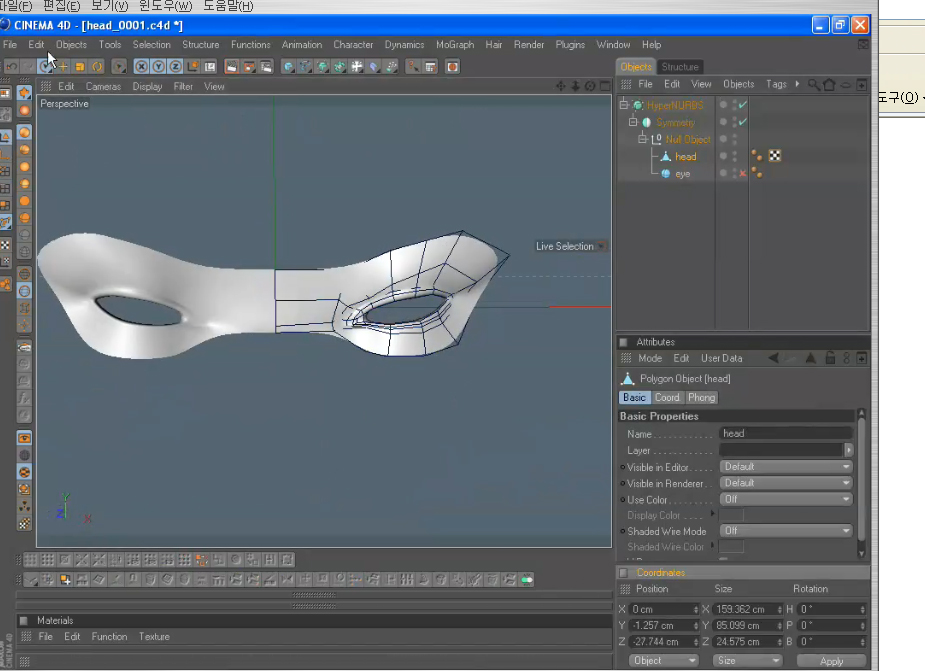The image size is (925, 671).
Task: Click the Apply button
Action: point(831,661)
